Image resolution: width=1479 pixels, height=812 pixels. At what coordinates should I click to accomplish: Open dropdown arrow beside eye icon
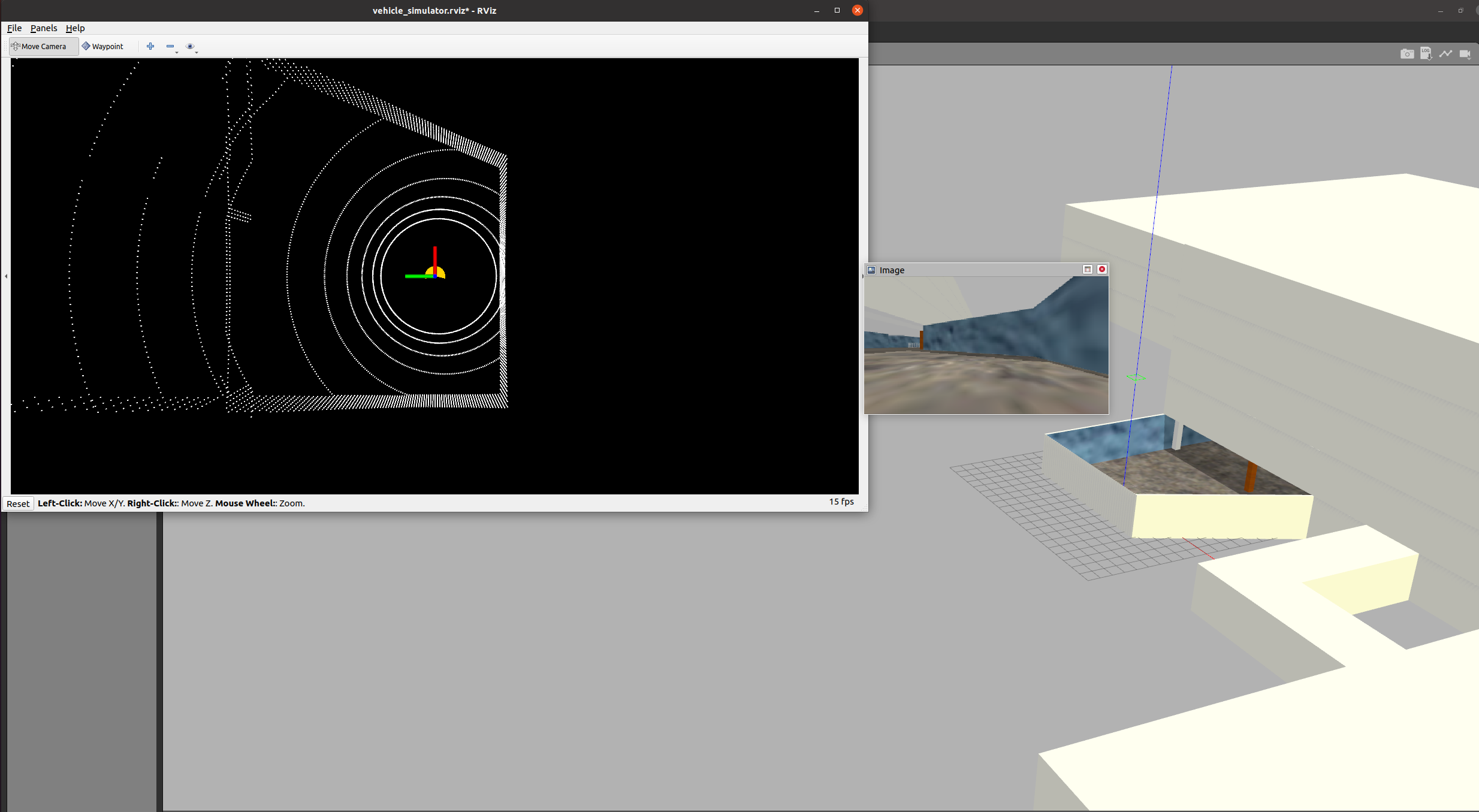tap(197, 52)
